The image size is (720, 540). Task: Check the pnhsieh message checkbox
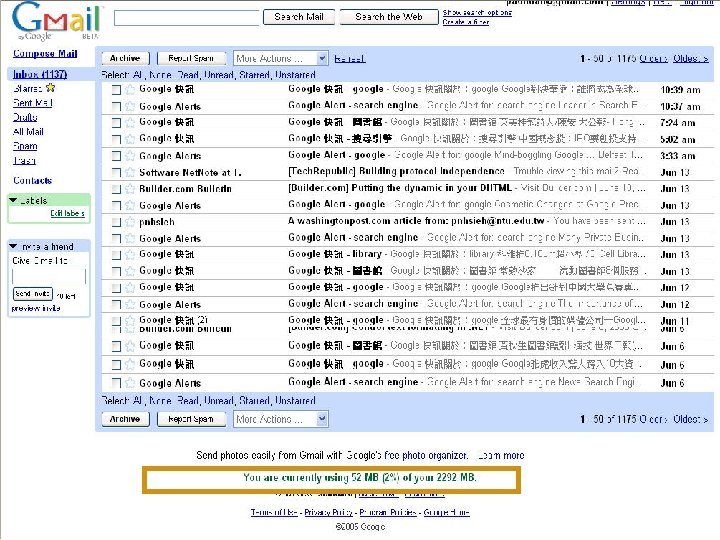(116, 223)
